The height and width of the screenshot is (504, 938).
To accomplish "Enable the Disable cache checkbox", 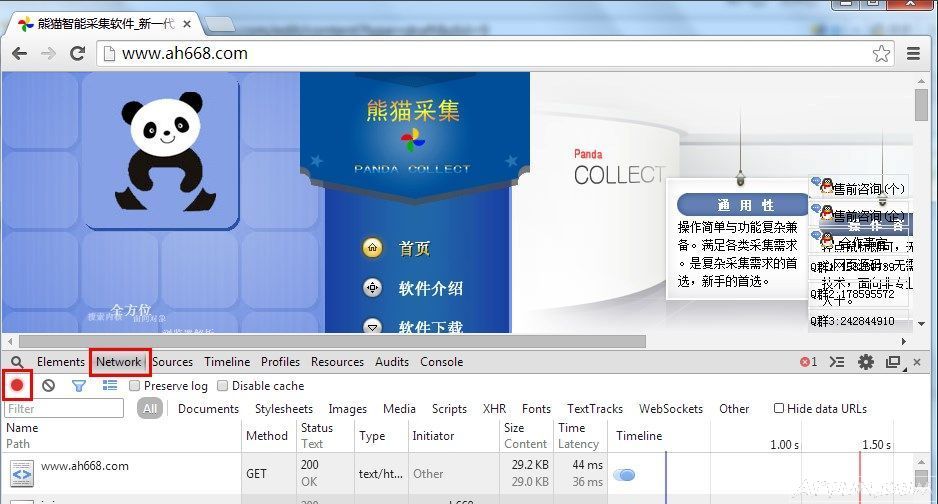I will 223,386.
